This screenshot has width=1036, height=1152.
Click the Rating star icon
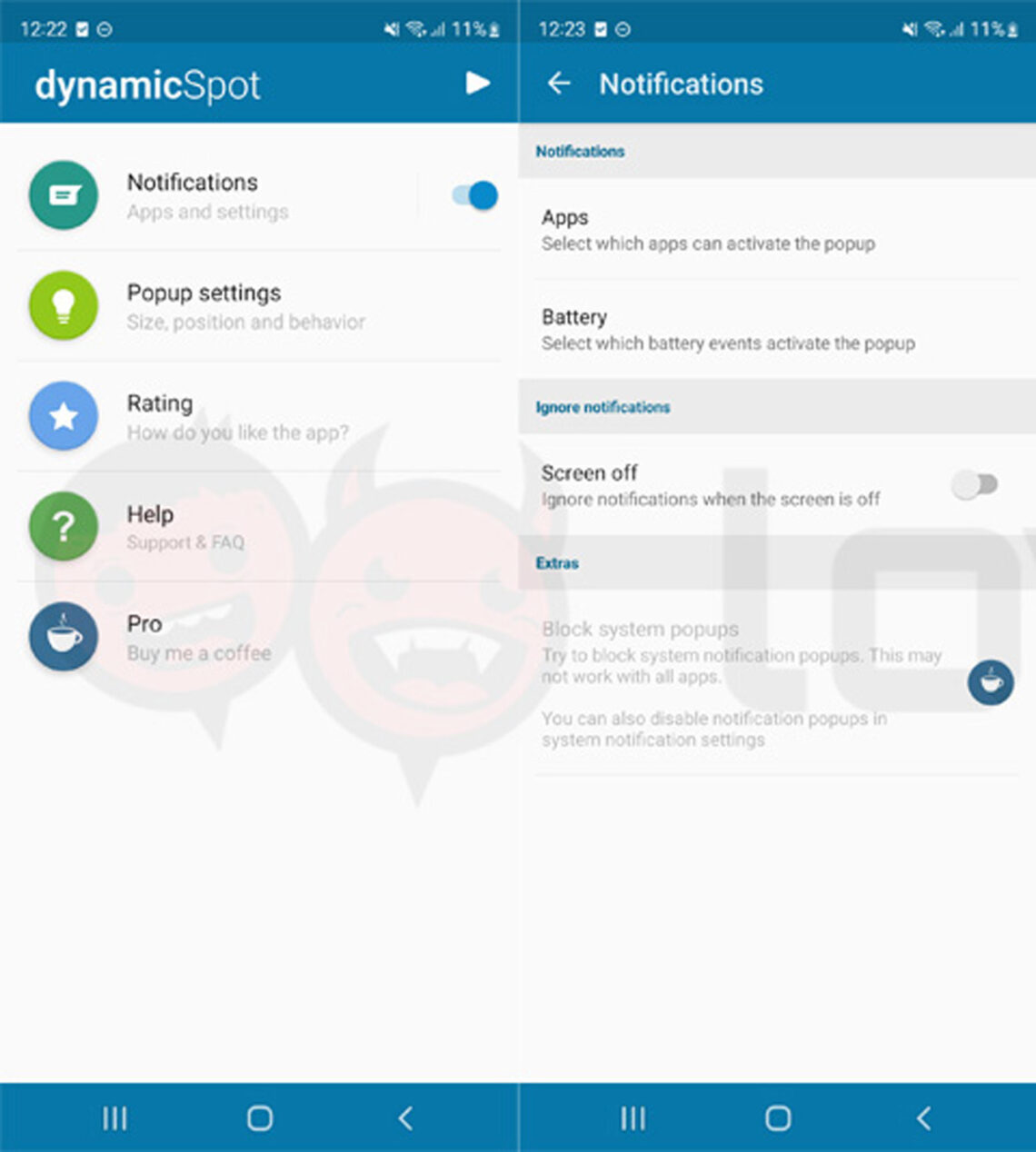(62, 417)
